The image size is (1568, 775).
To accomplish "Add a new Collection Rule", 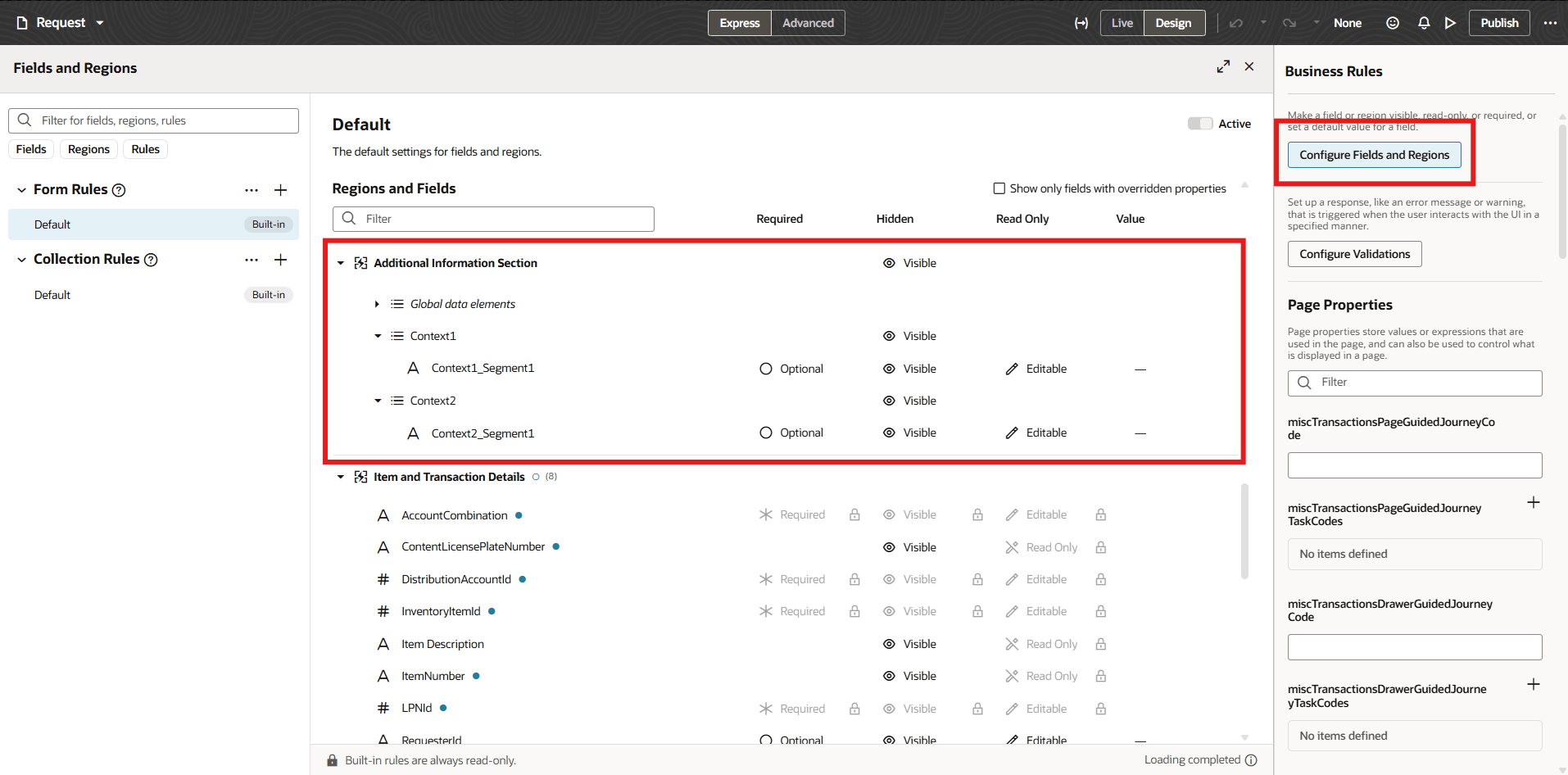I will 280,260.
